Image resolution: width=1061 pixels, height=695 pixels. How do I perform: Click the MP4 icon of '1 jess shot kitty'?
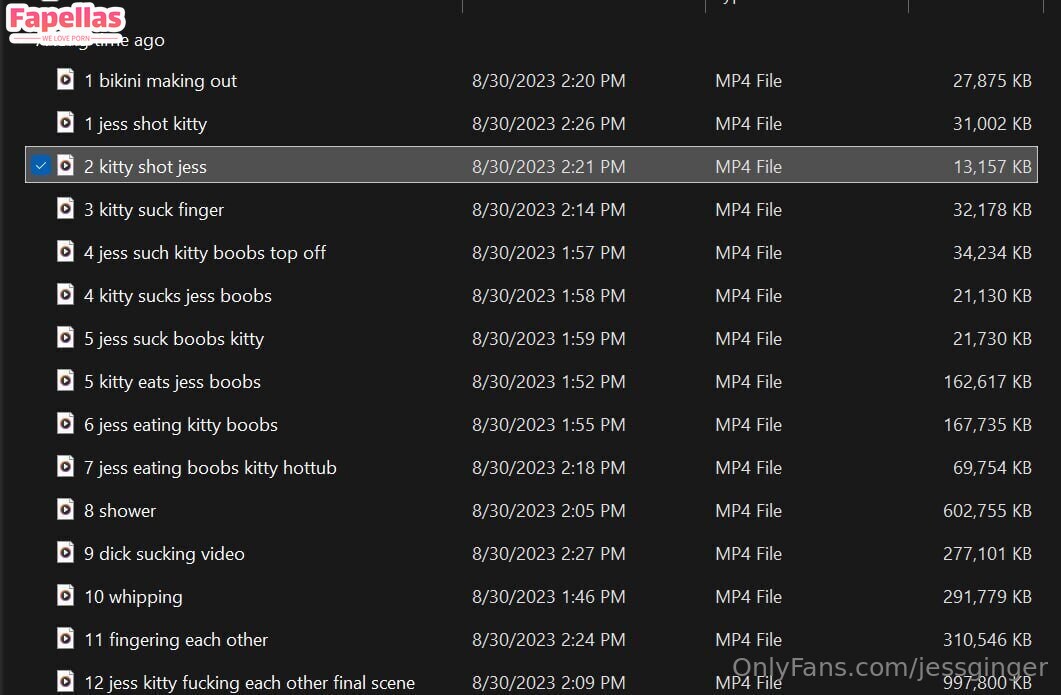point(65,123)
